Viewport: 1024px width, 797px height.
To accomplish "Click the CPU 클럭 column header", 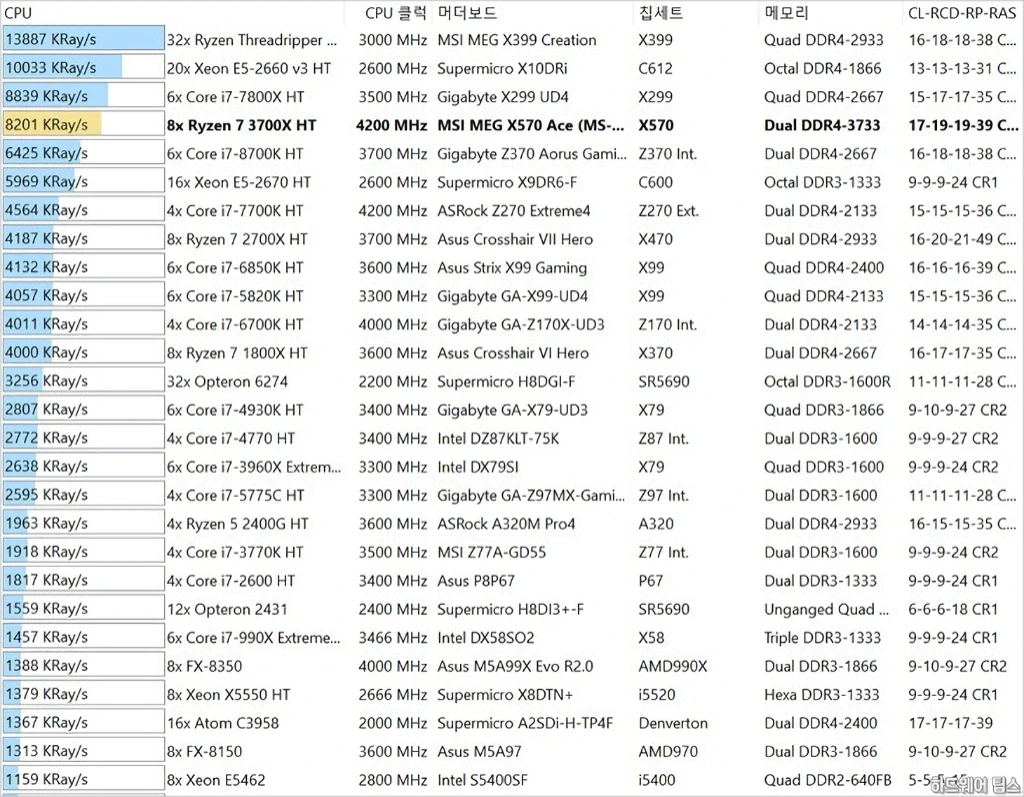I will pyautogui.click(x=395, y=12).
